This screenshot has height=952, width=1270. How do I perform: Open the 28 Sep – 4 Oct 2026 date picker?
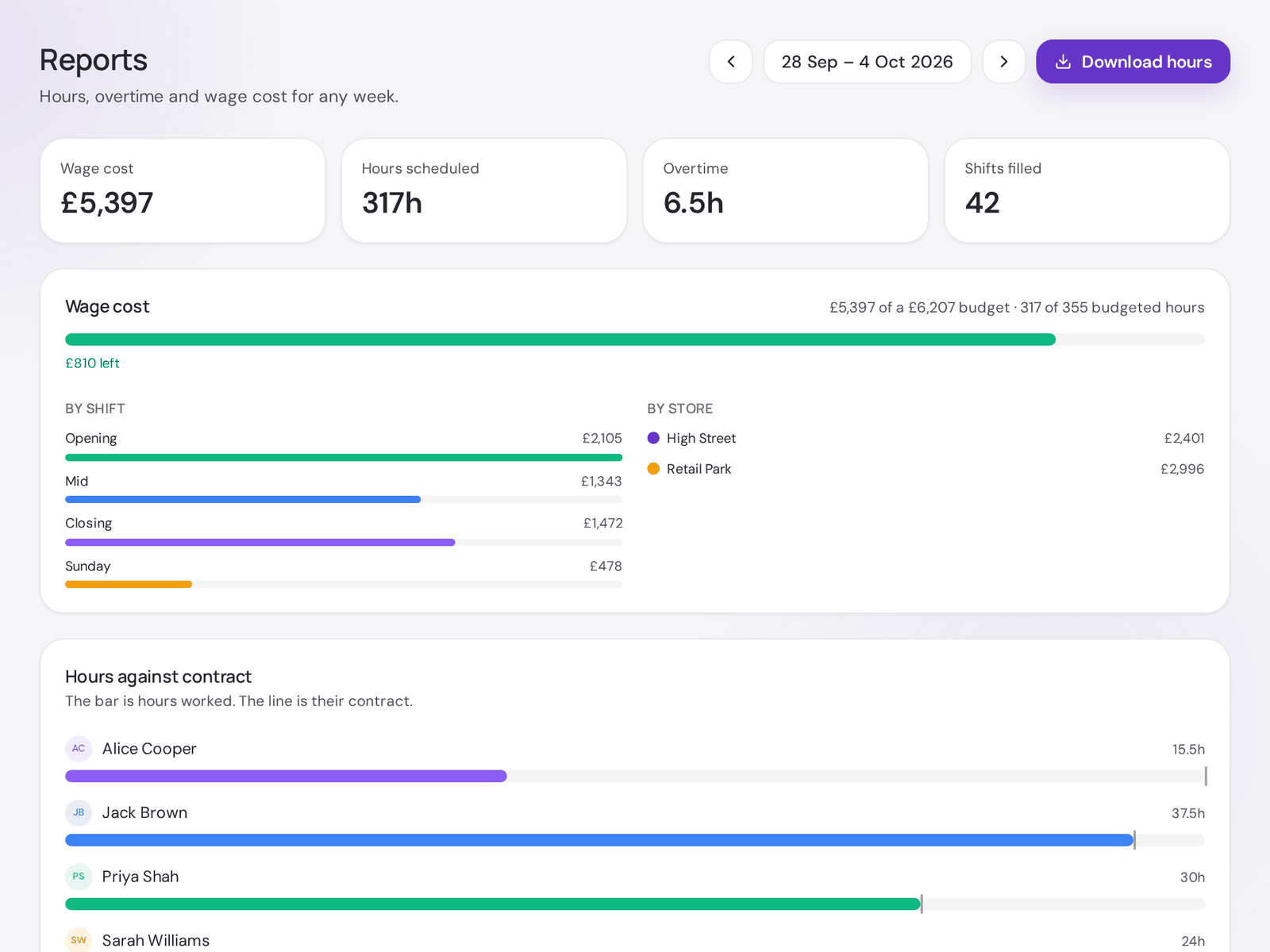click(867, 62)
